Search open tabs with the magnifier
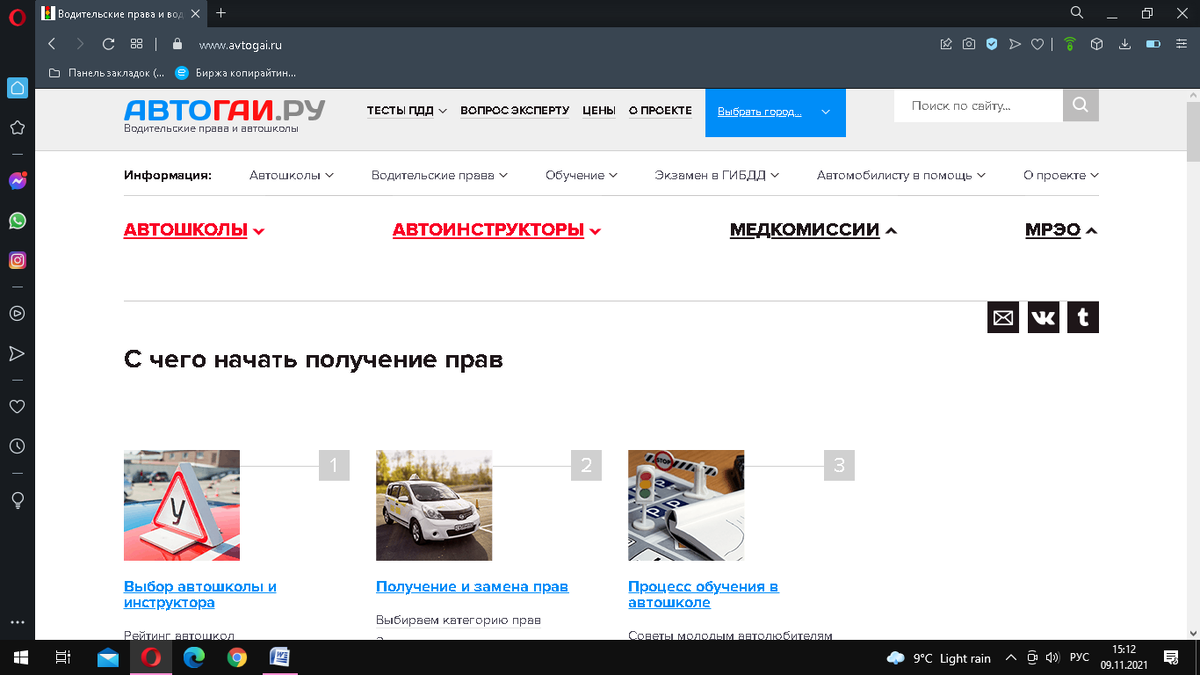 coord(1077,13)
